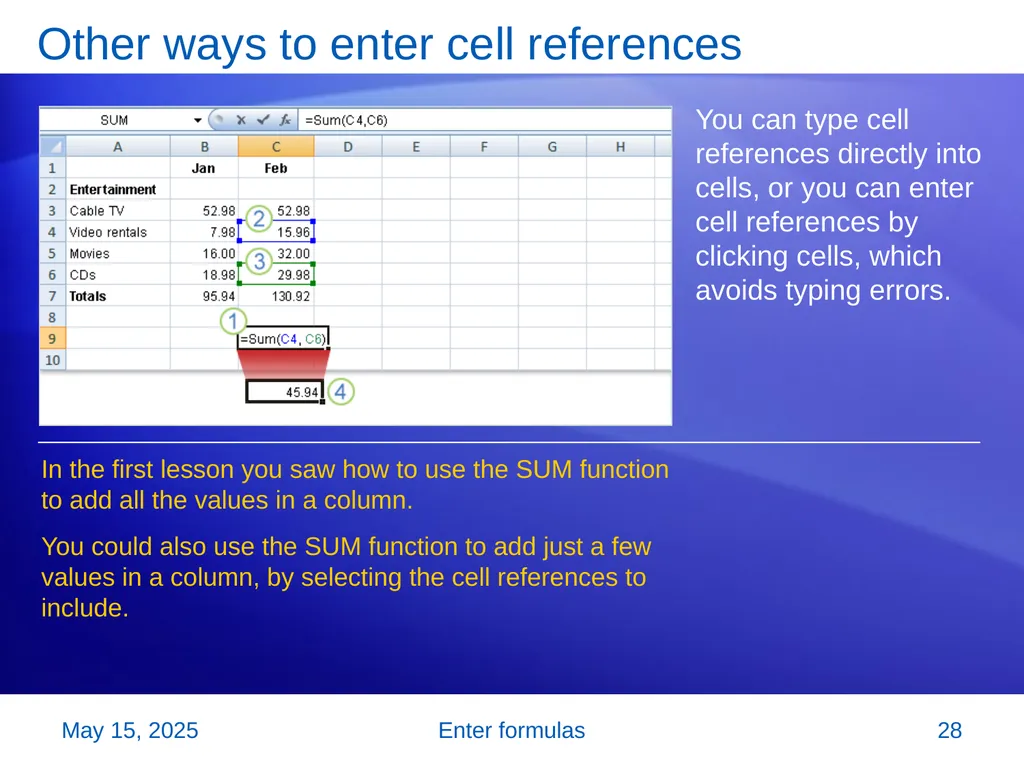
Task: Select column F header
Action: pyautogui.click(x=484, y=147)
